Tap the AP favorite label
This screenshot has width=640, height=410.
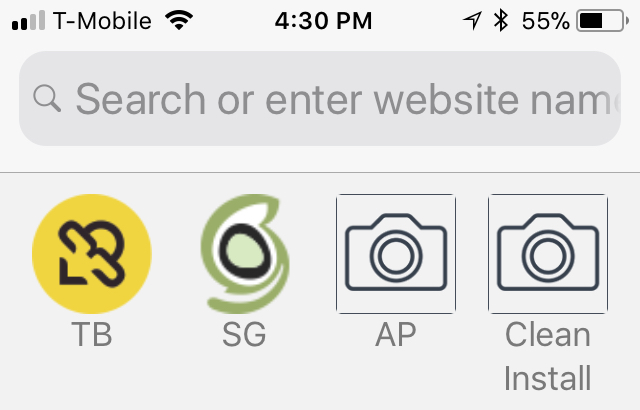pyautogui.click(x=396, y=335)
